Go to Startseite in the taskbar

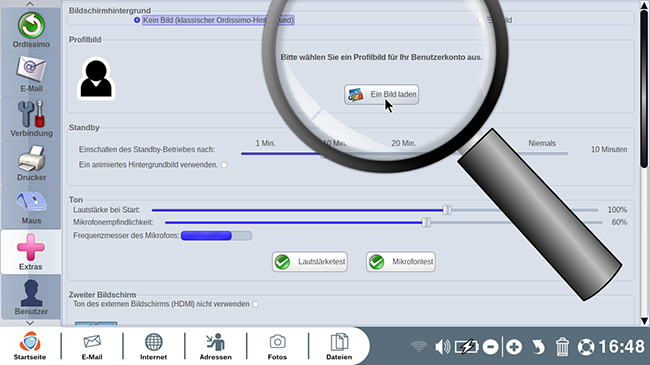click(30, 346)
